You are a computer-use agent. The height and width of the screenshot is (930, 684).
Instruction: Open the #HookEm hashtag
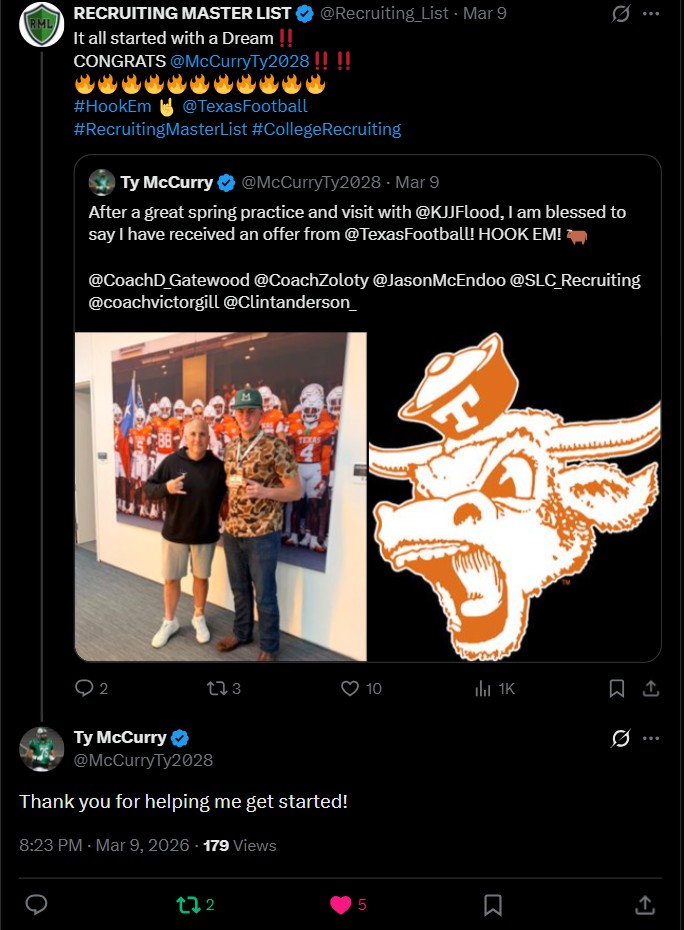coord(108,106)
